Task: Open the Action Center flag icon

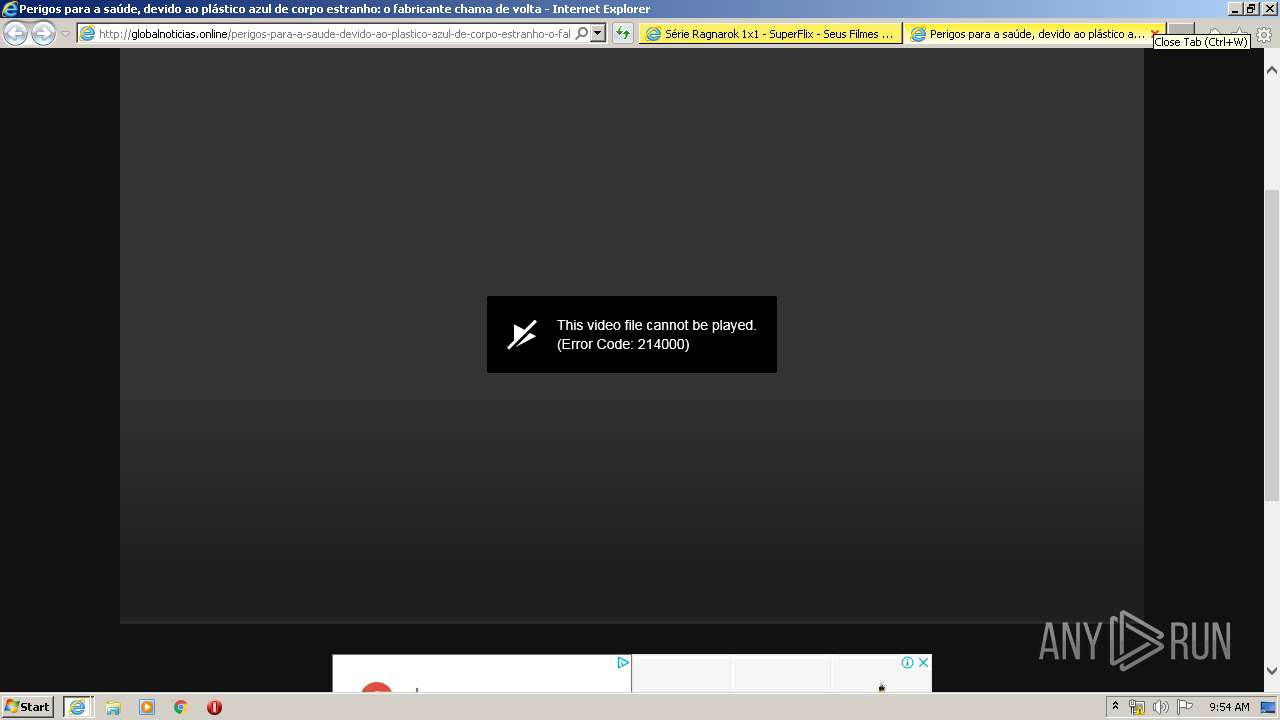Action: 1184,707
